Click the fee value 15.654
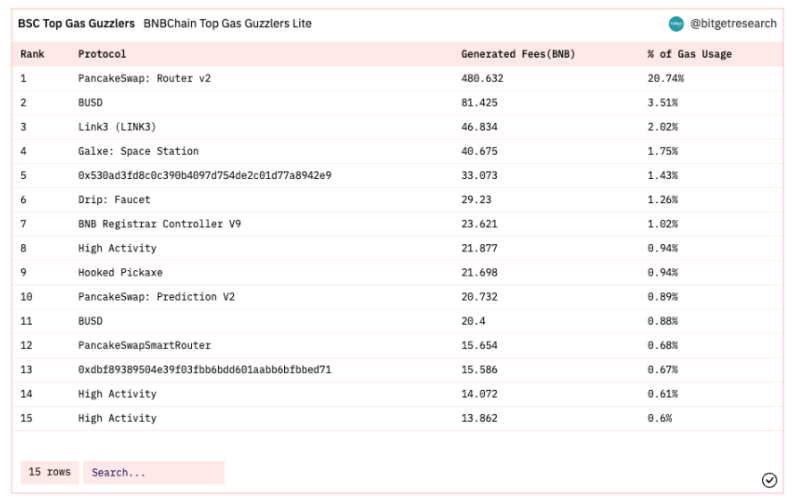 pyautogui.click(x=479, y=345)
